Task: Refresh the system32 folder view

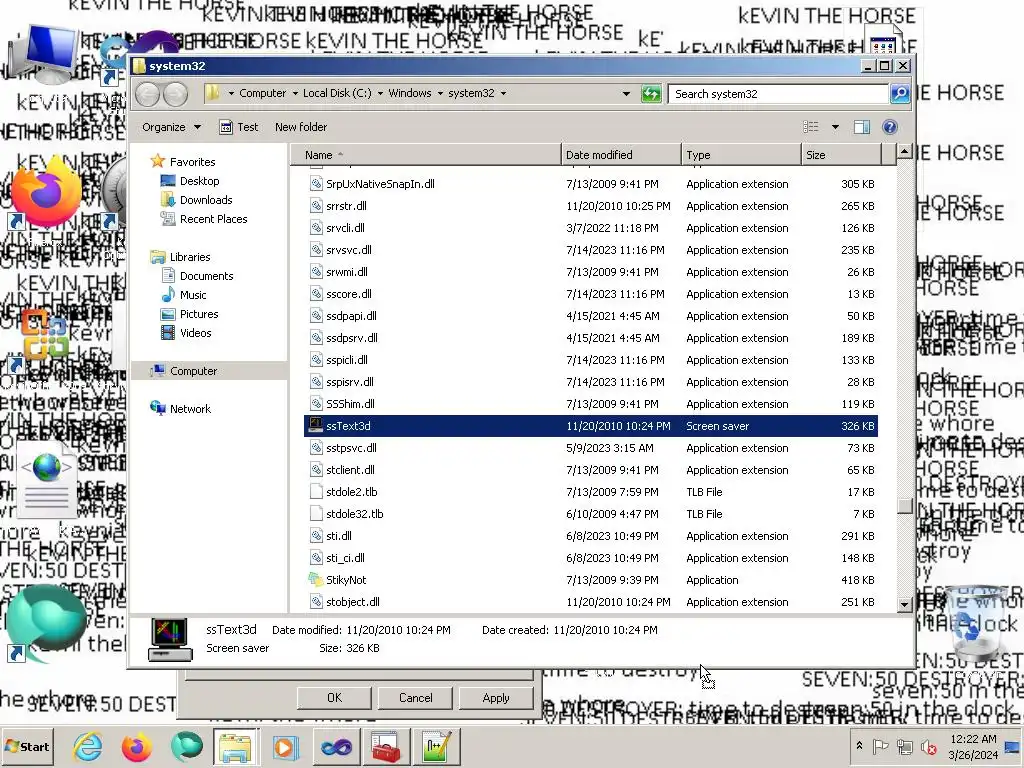Action: click(651, 93)
